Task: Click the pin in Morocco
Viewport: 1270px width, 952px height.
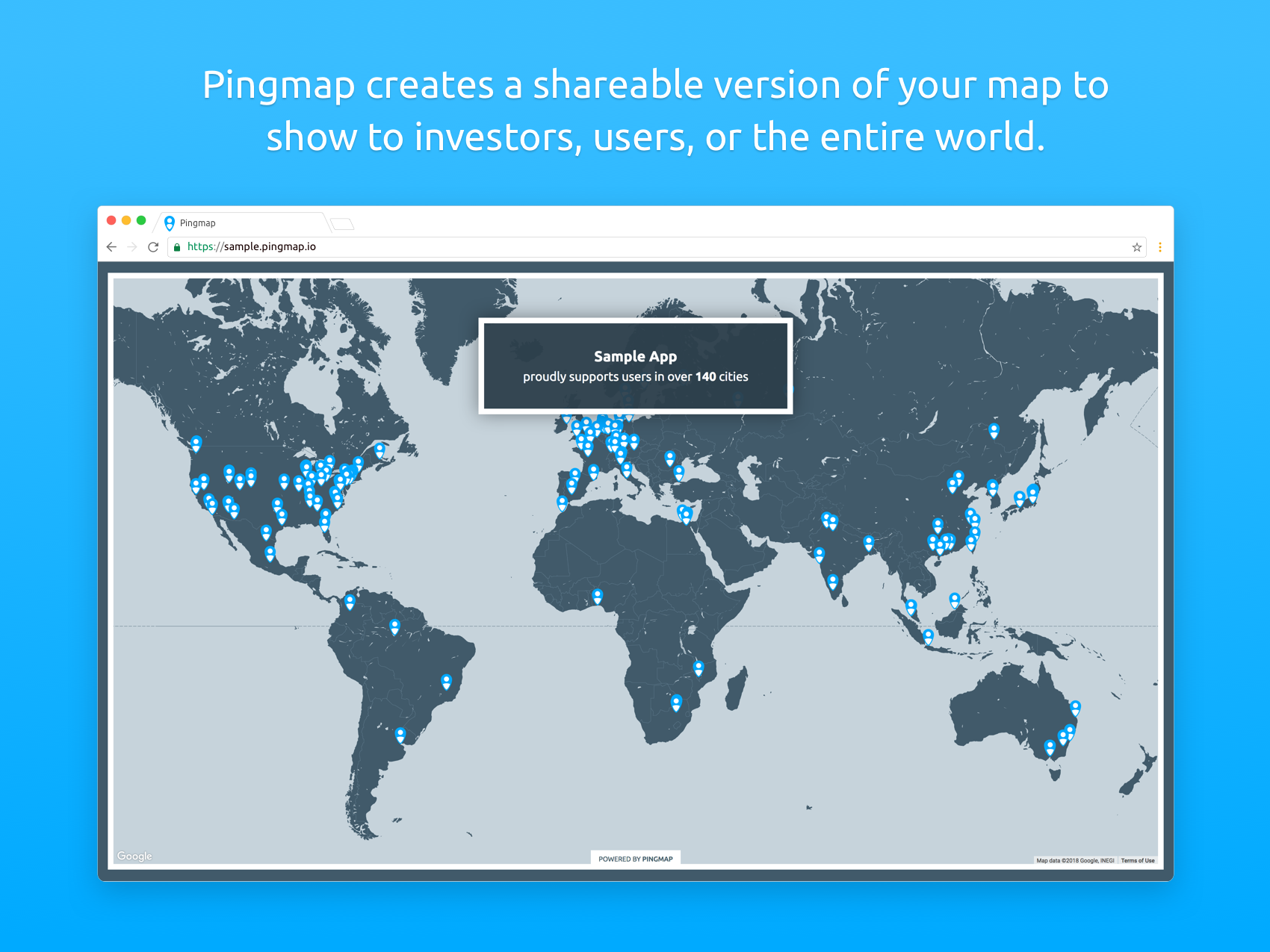Action: click(x=562, y=503)
